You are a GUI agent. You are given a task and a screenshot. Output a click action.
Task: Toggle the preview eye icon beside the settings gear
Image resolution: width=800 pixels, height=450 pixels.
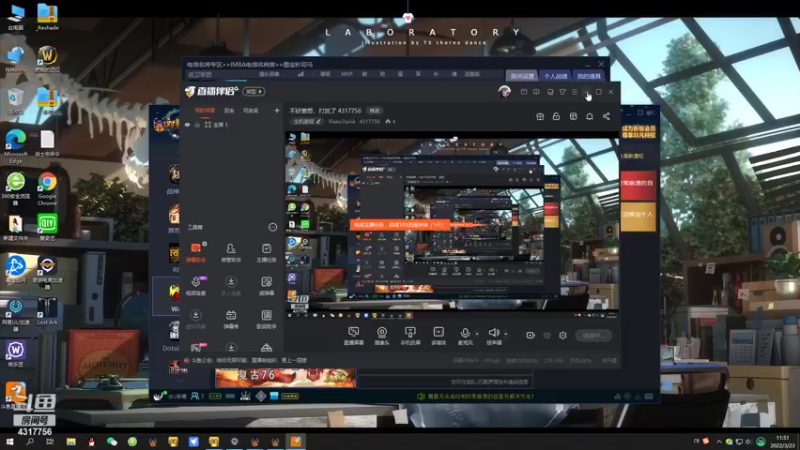[x=547, y=335]
